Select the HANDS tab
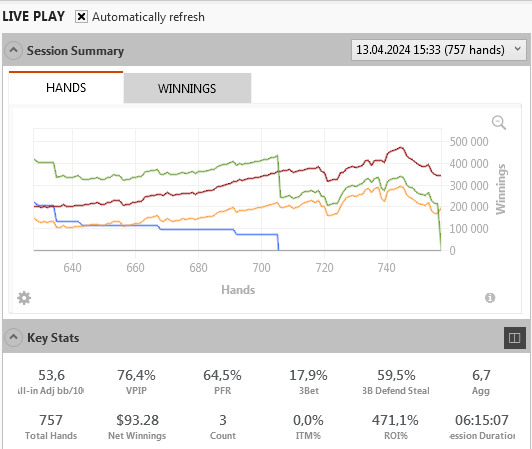Image resolution: width=532 pixels, height=449 pixels. (x=66, y=88)
